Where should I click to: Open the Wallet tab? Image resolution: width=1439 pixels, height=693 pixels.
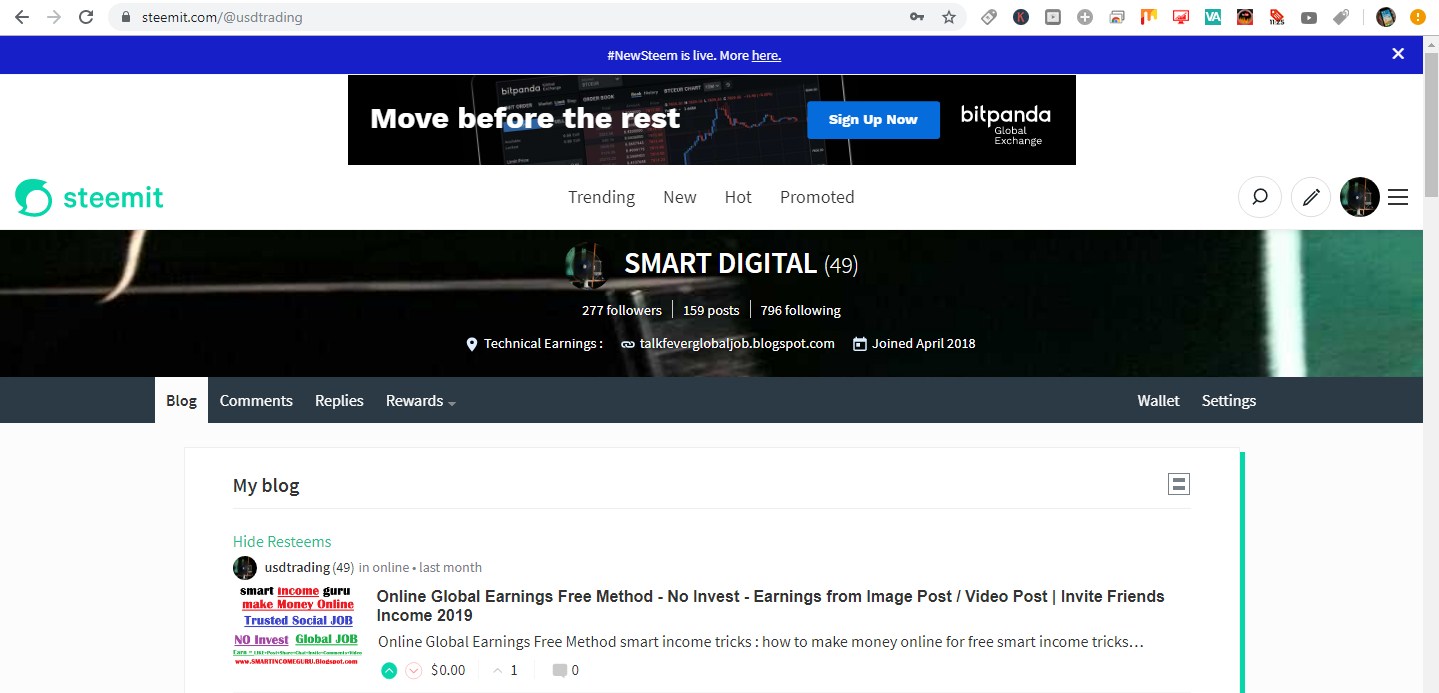[x=1157, y=400]
